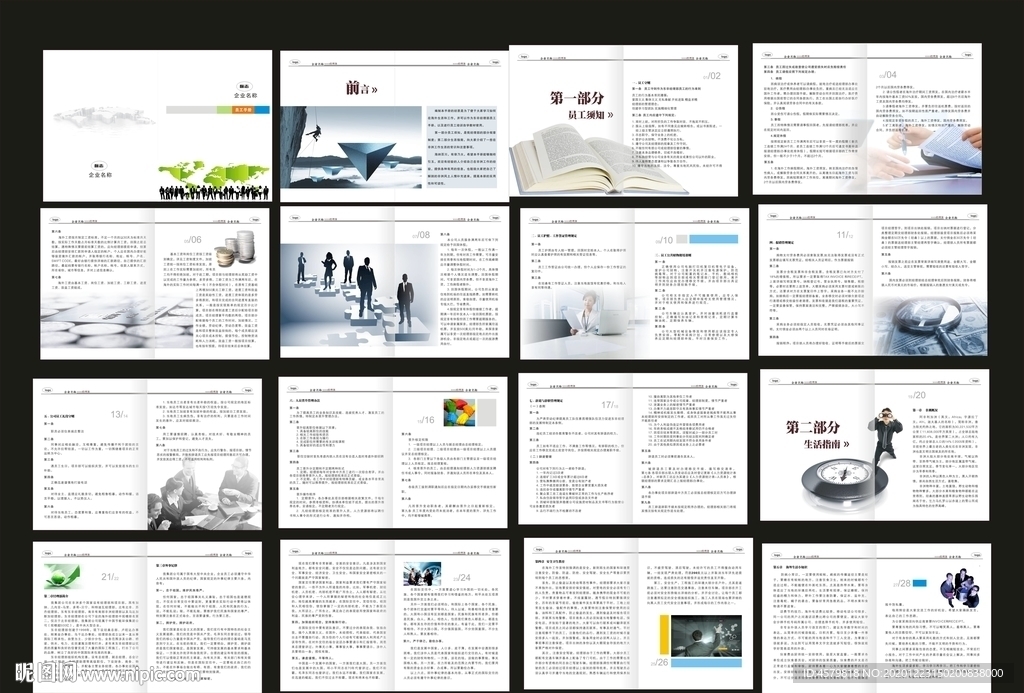Select the inverted pyramid graphic
1024x693 pixels.
click(x=366, y=160)
